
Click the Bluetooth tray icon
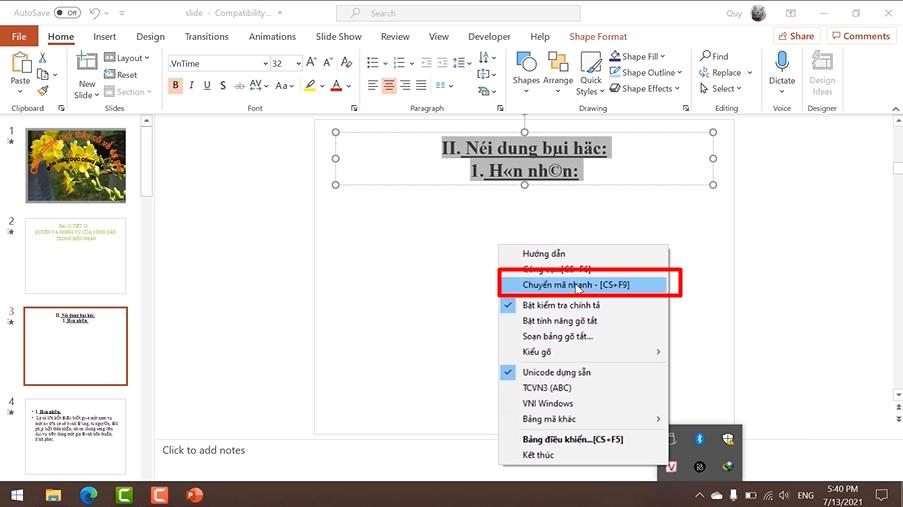coord(701,439)
